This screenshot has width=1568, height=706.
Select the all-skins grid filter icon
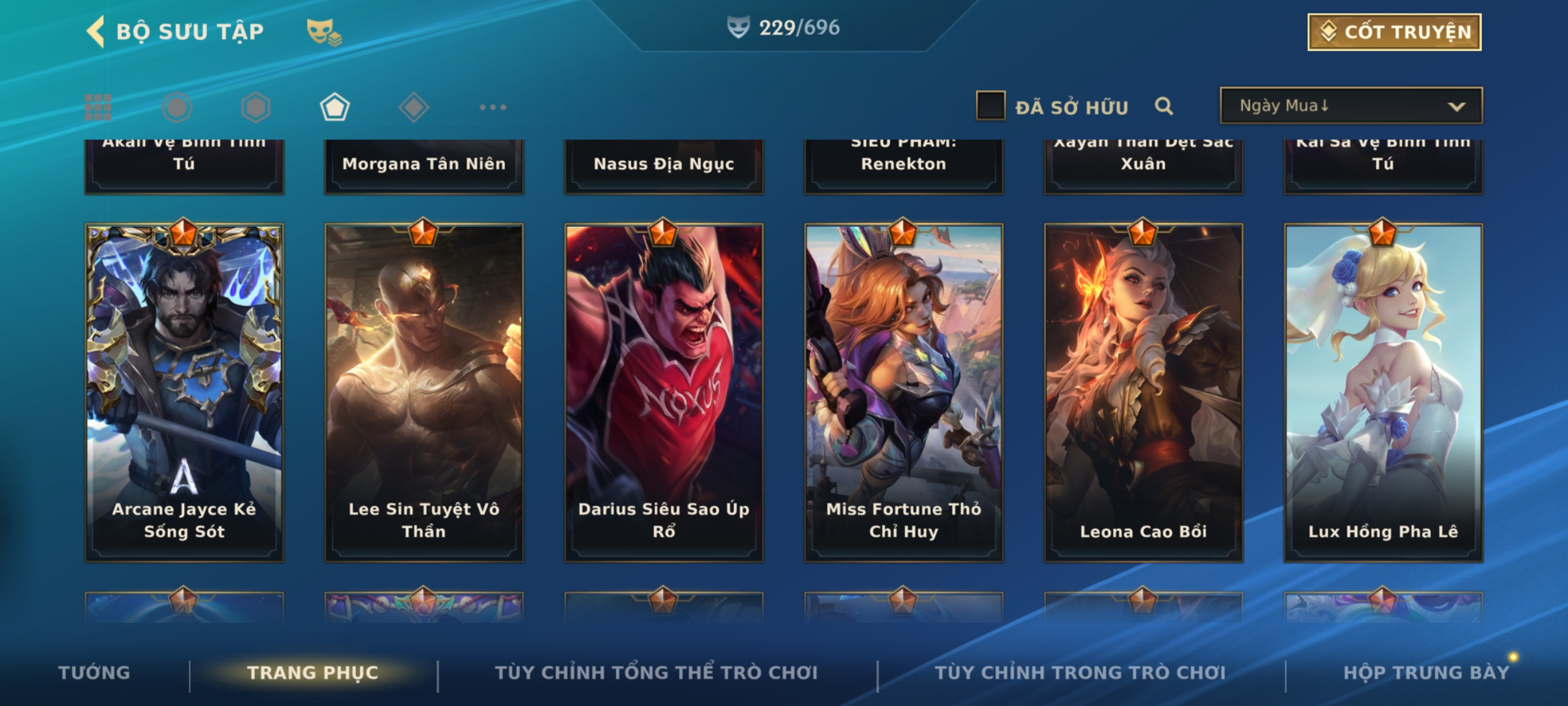click(x=98, y=107)
